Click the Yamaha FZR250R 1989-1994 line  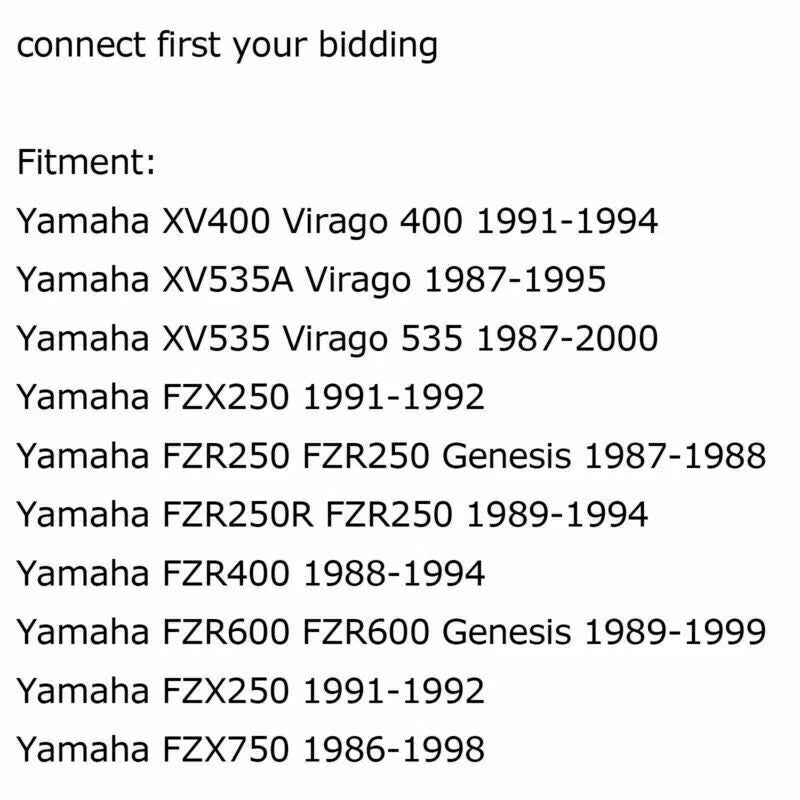tap(332, 514)
